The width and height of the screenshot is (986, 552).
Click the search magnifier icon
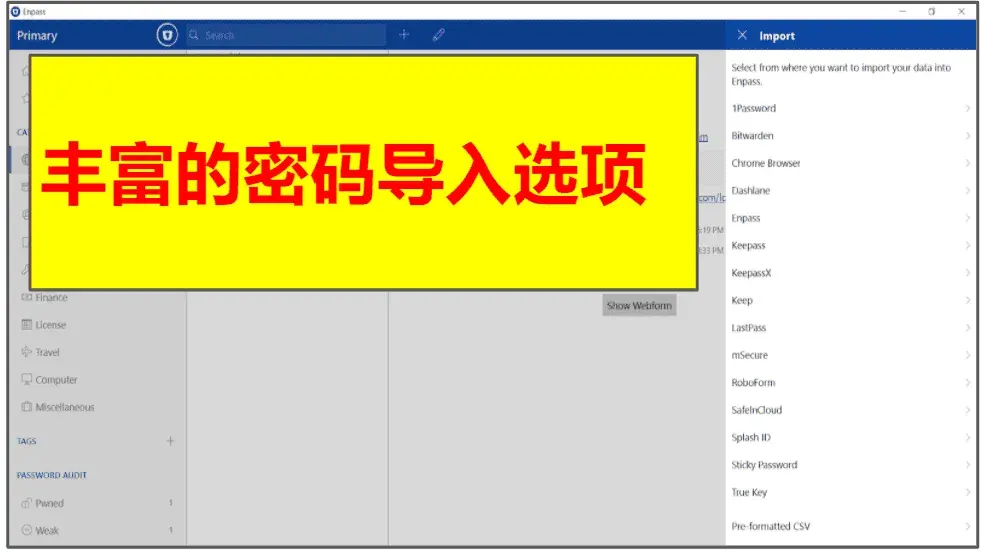pyautogui.click(x=194, y=35)
